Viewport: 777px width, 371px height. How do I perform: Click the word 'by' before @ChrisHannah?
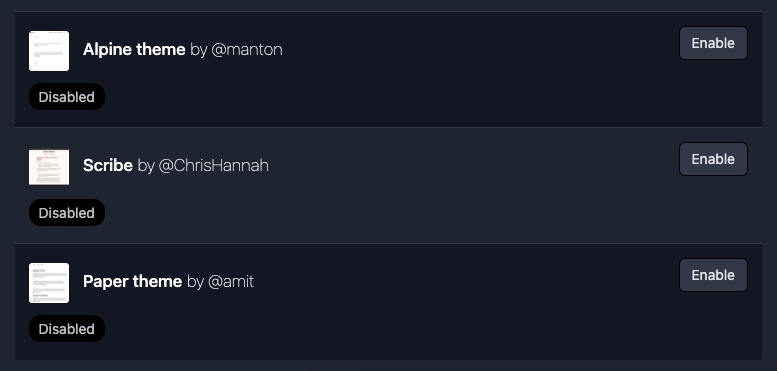[x=146, y=166]
